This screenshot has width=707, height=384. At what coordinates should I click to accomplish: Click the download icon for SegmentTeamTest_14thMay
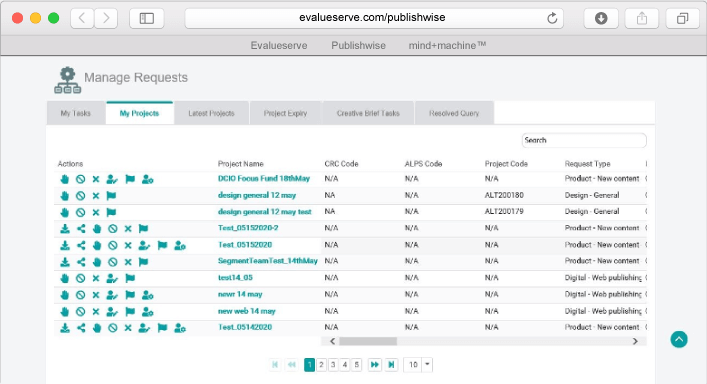click(65, 262)
